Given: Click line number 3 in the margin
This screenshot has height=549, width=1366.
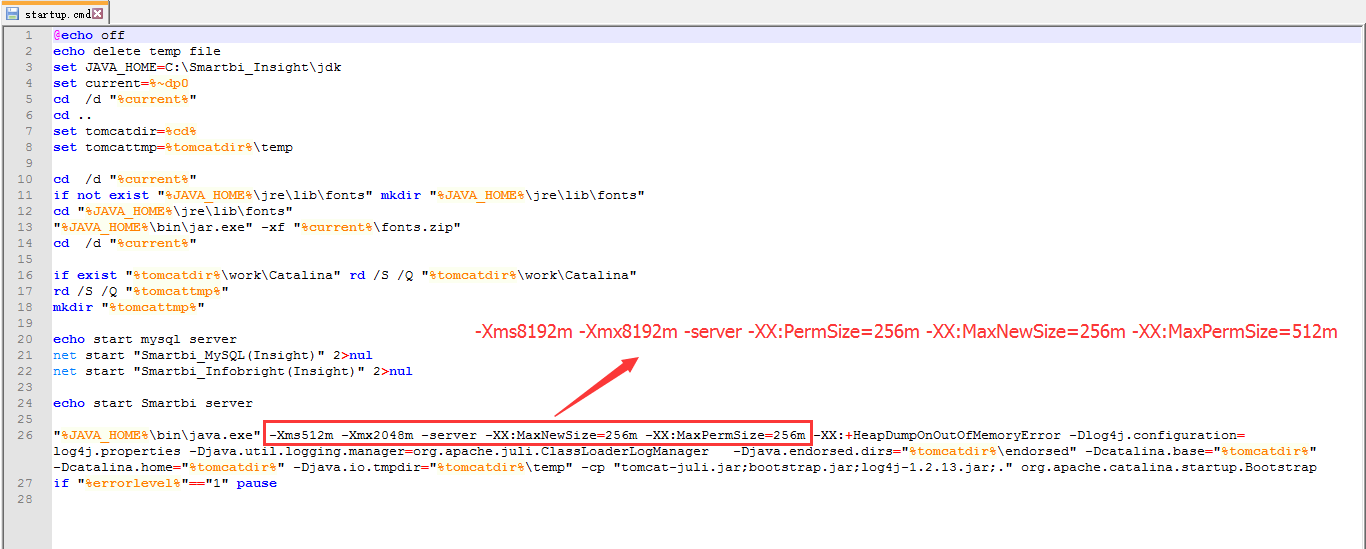Looking at the screenshot, I should [29, 67].
